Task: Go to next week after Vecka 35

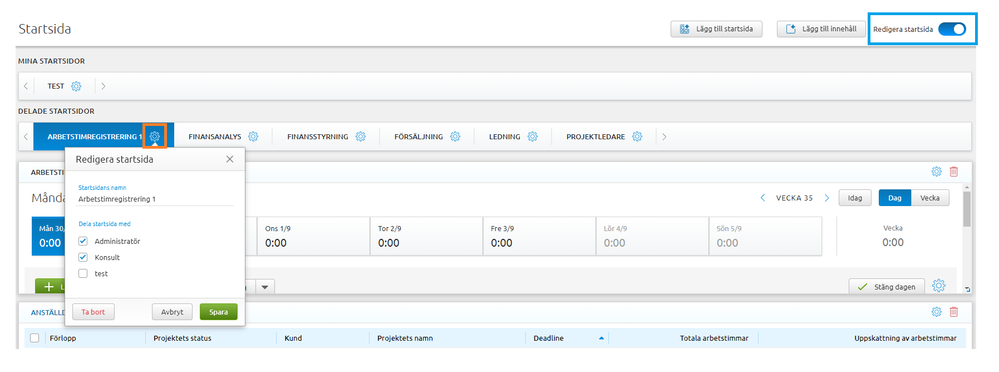Action: (827, 198)
